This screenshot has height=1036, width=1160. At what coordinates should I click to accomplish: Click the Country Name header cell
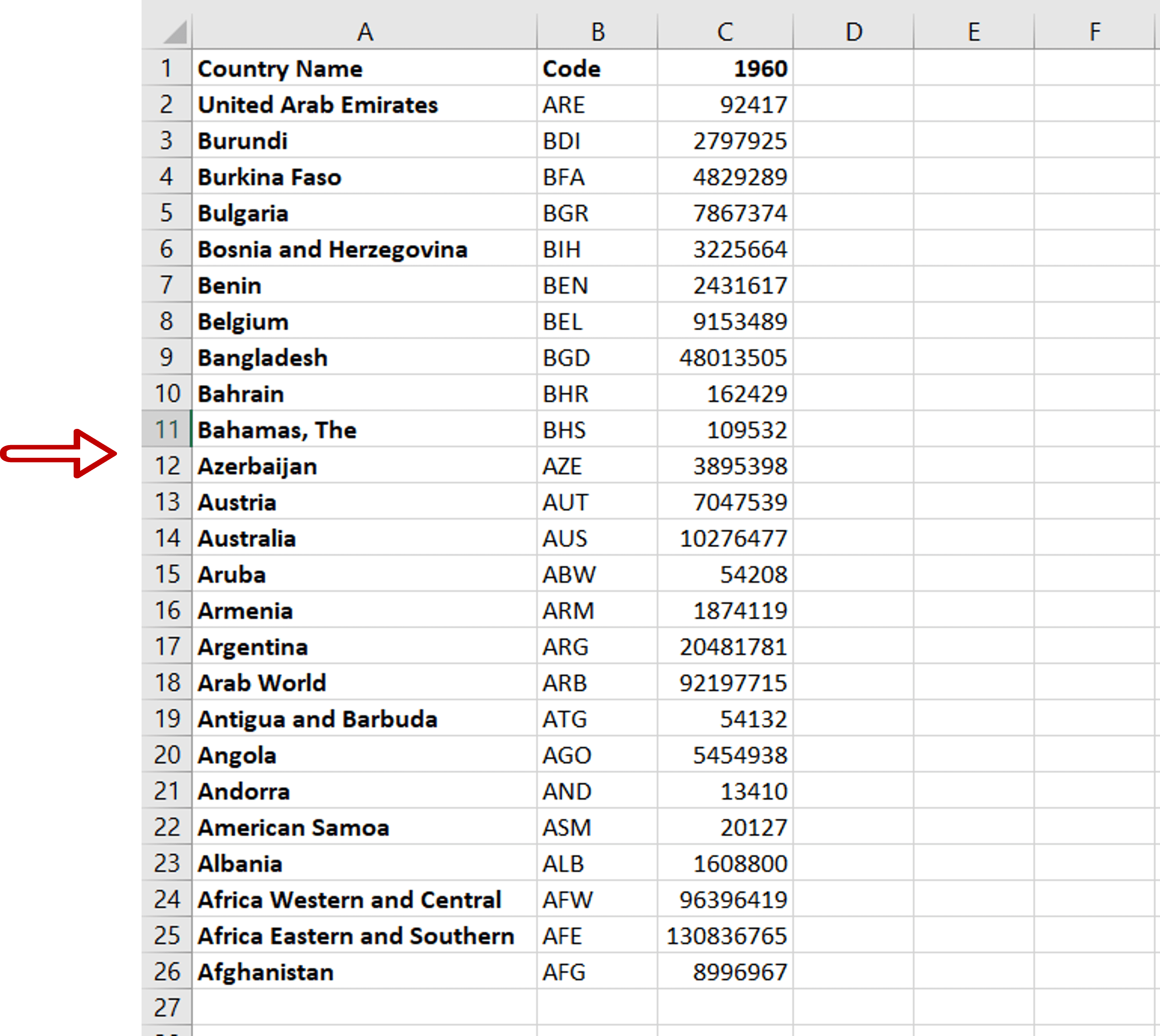(365, 68)
